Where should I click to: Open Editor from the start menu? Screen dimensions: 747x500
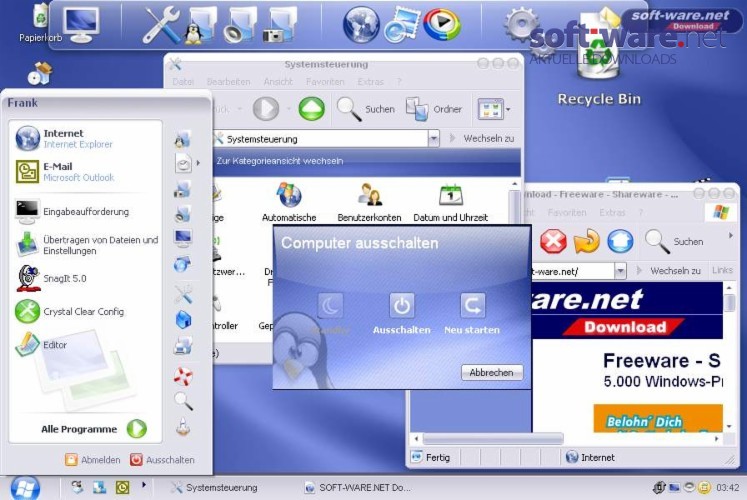coord(41,345)
